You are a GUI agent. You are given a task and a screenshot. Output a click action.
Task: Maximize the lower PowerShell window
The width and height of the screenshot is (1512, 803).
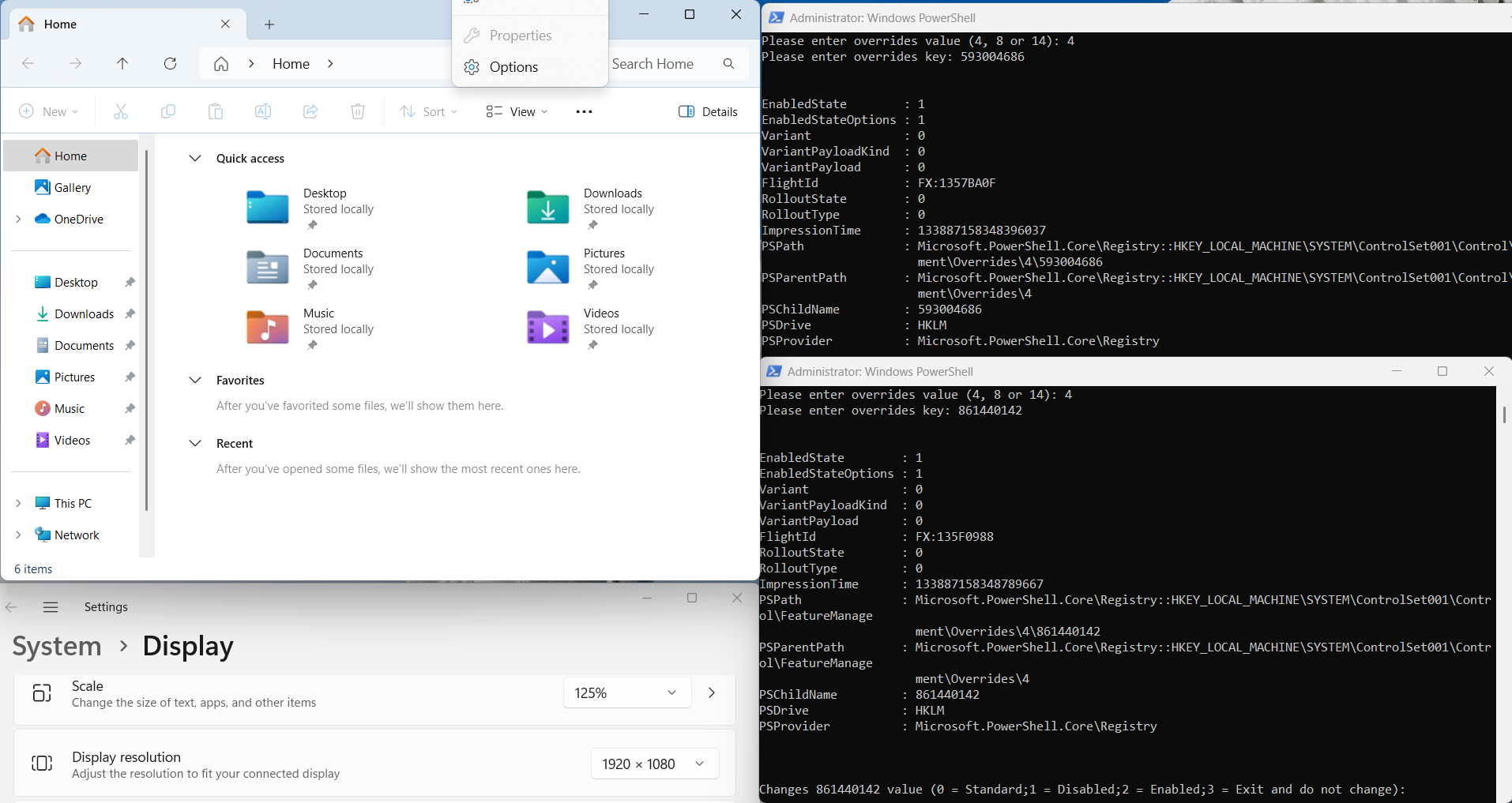1442,371
